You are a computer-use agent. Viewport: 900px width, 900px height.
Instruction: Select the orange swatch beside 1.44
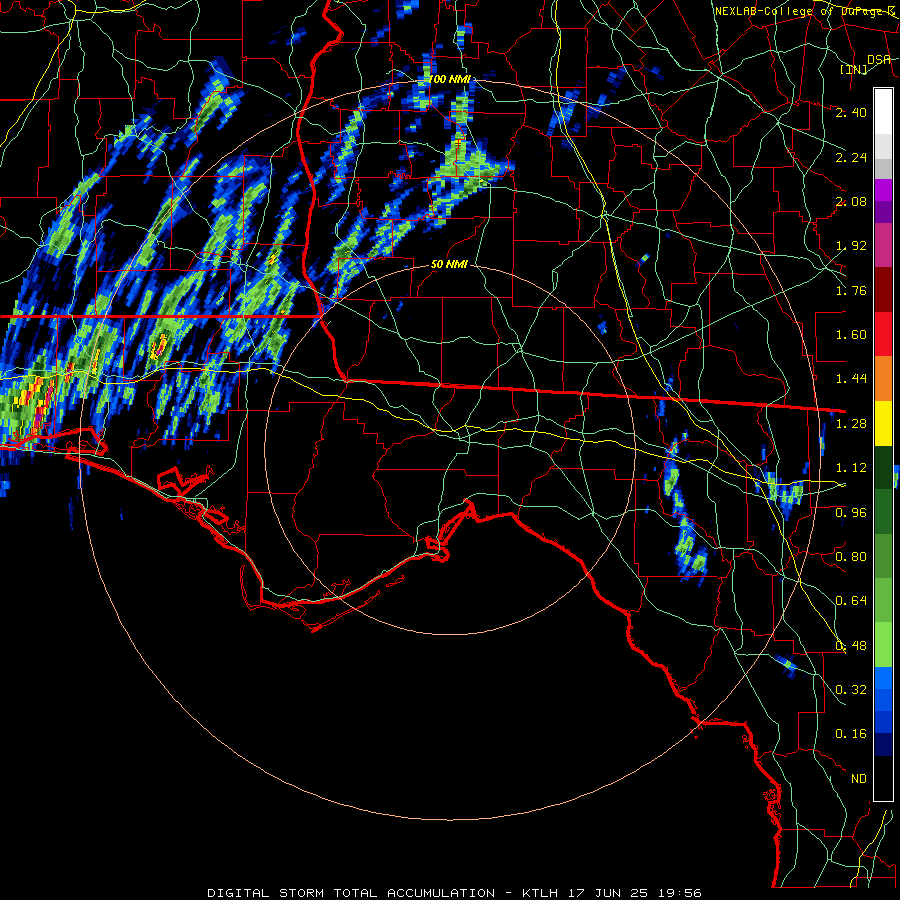883,379
